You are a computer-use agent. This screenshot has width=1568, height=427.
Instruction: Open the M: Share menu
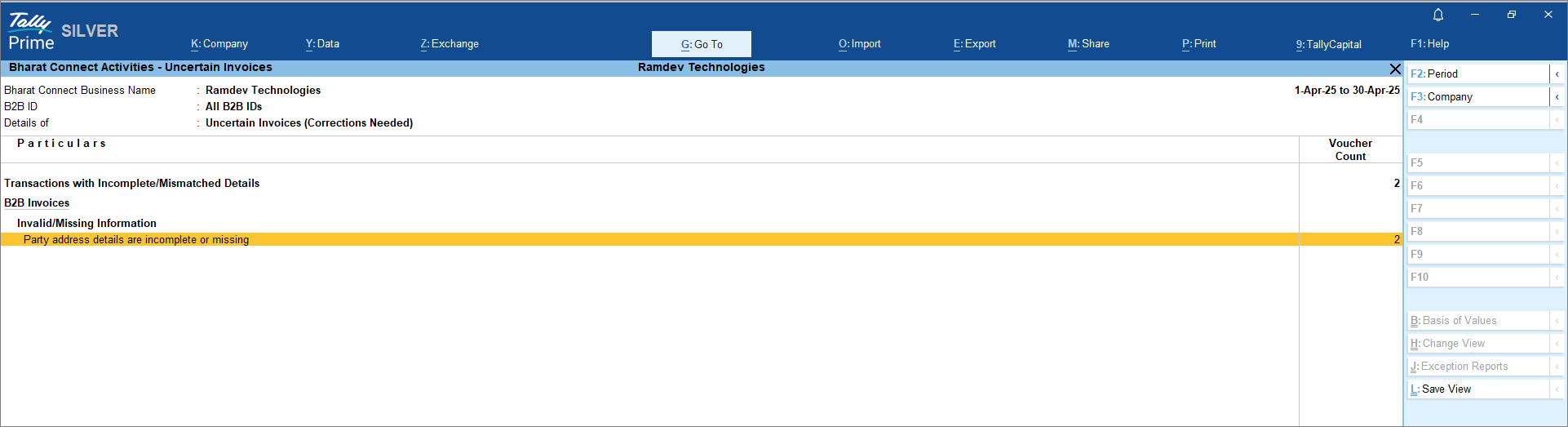click(x=1088, y=44)
